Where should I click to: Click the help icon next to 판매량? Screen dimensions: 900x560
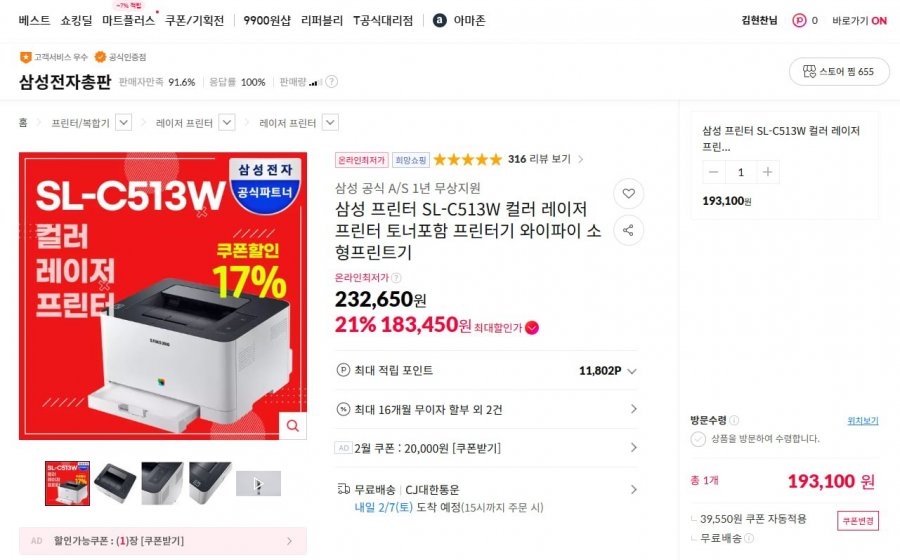(x=331, y=82)
